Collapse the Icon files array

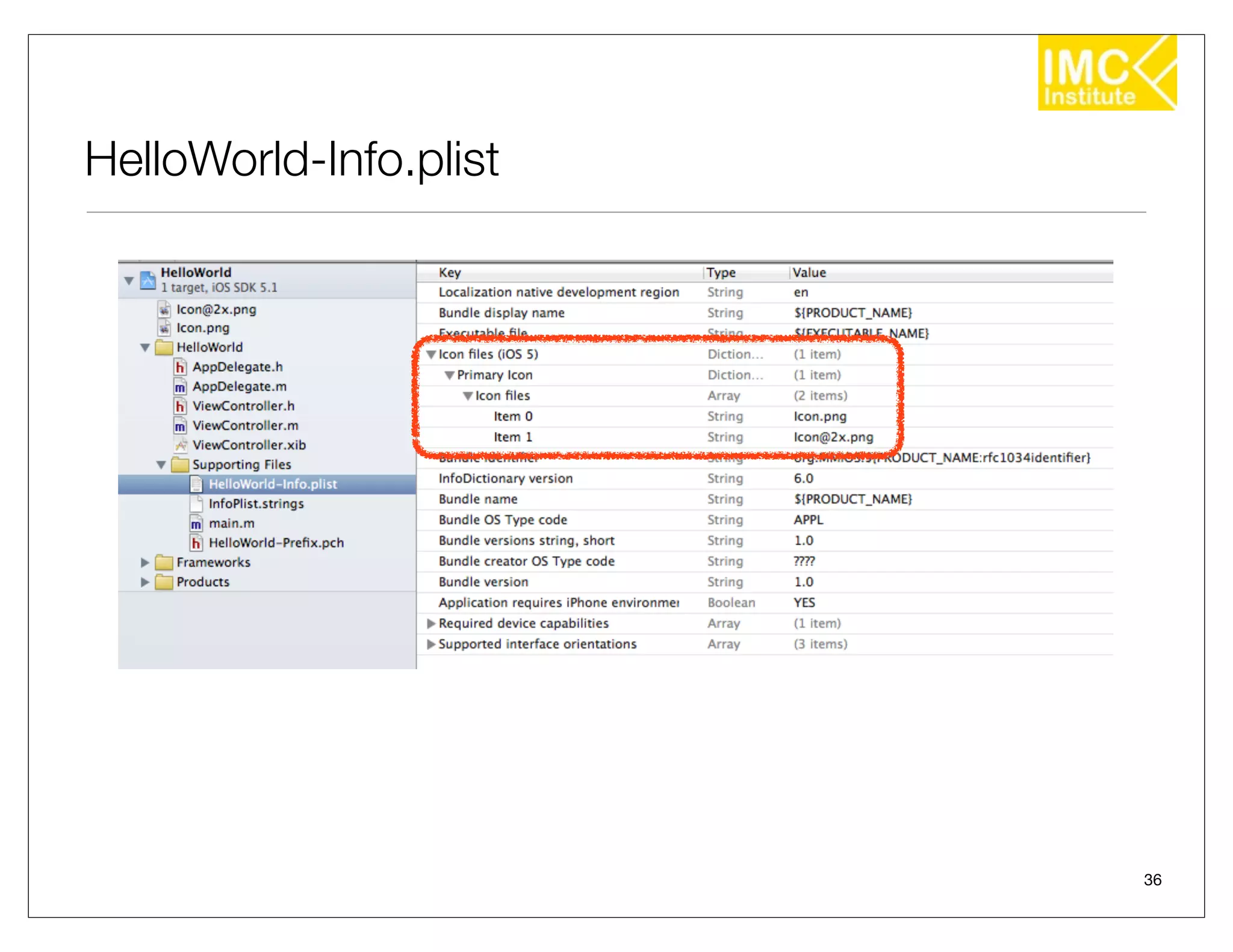[x=468, y=396]
